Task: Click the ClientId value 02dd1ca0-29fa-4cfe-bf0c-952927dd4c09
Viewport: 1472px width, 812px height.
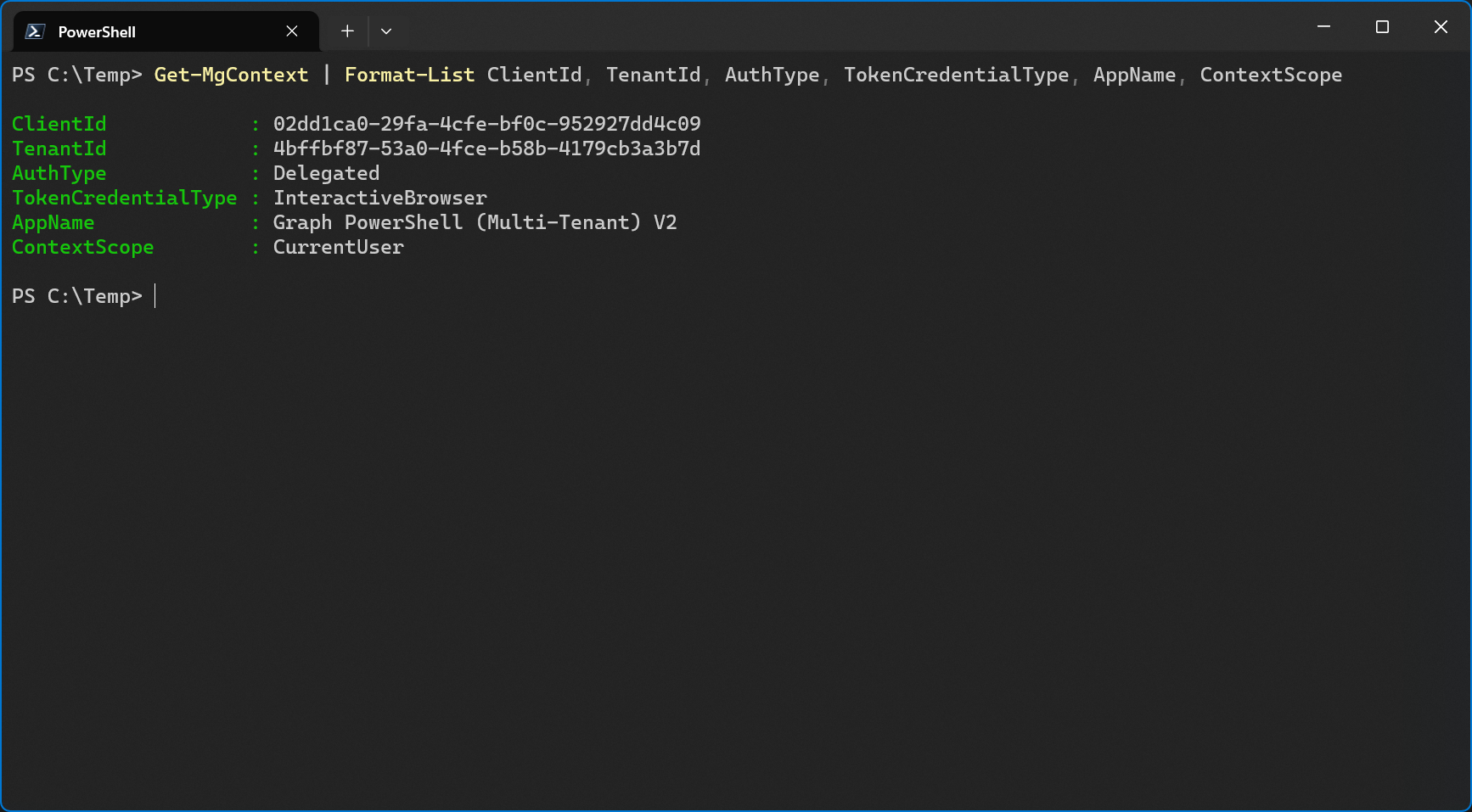Action: click(487, 124)
